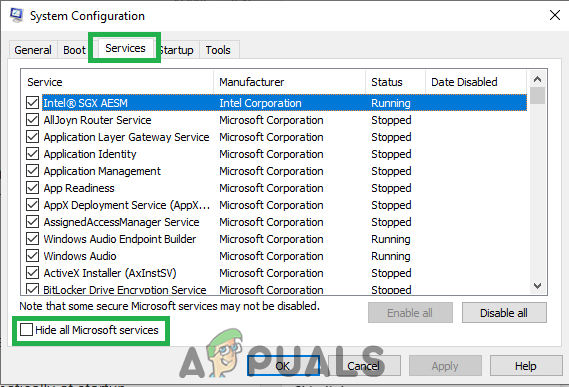Sort by the Status column header
Image resolution: width=569 pixels, height=387 pixels.
[x=396, y=82]
